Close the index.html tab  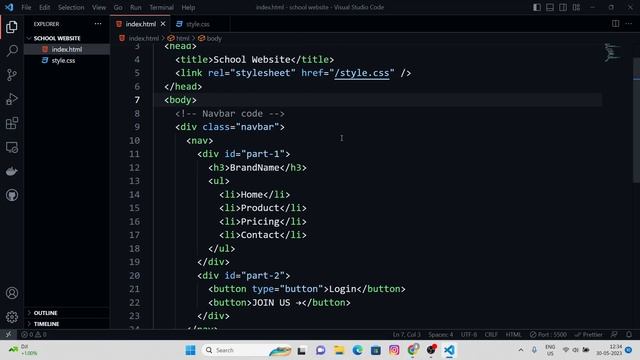coord(163,24)
